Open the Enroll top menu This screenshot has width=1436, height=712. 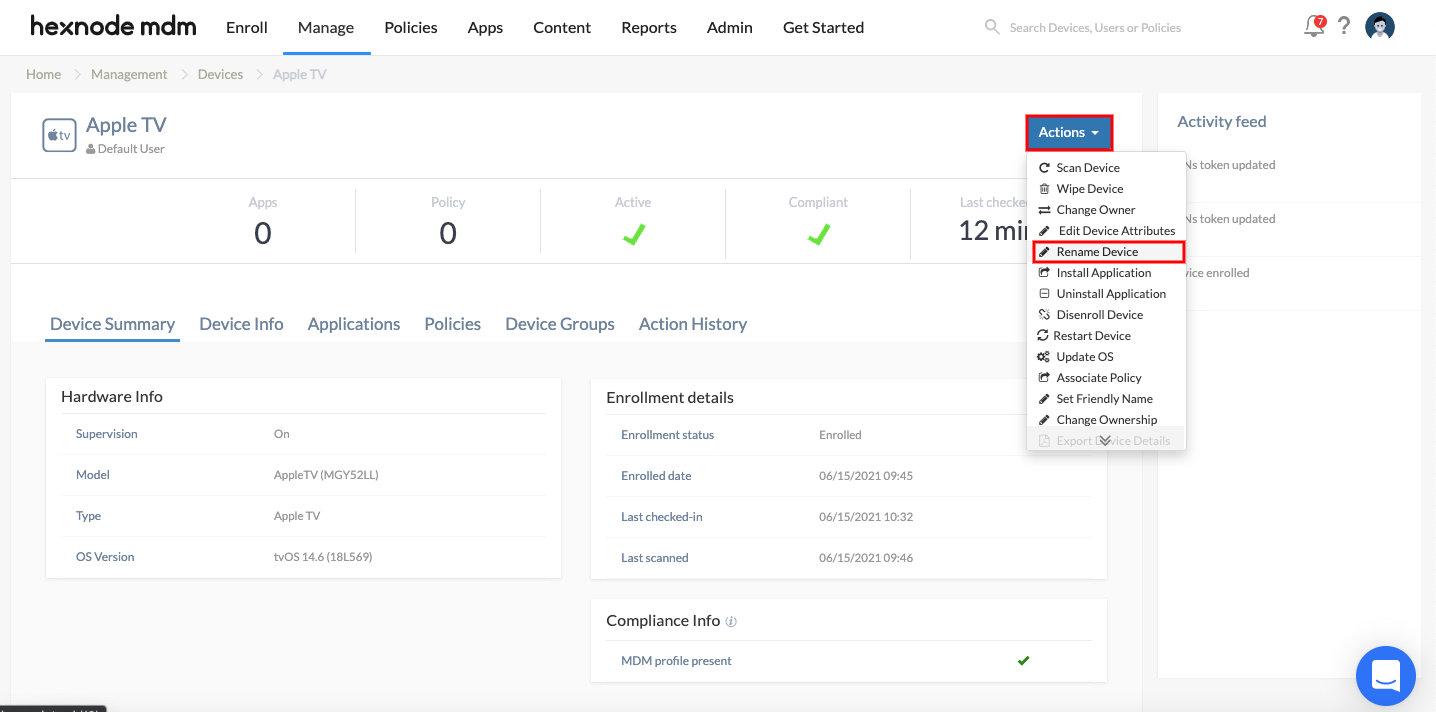[247, 27]
